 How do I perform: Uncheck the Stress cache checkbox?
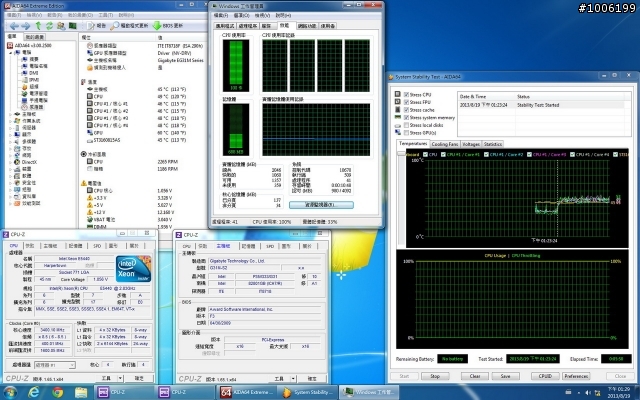407,110
